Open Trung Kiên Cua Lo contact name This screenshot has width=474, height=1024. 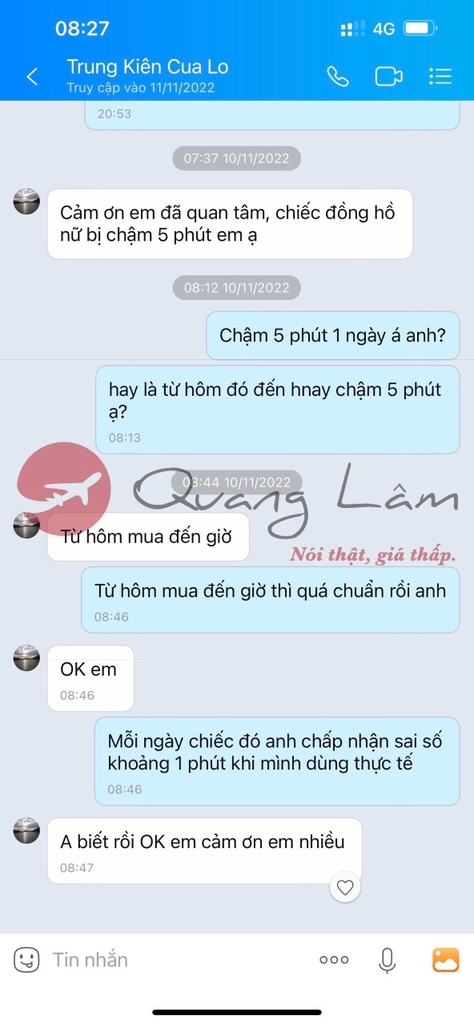148,67
